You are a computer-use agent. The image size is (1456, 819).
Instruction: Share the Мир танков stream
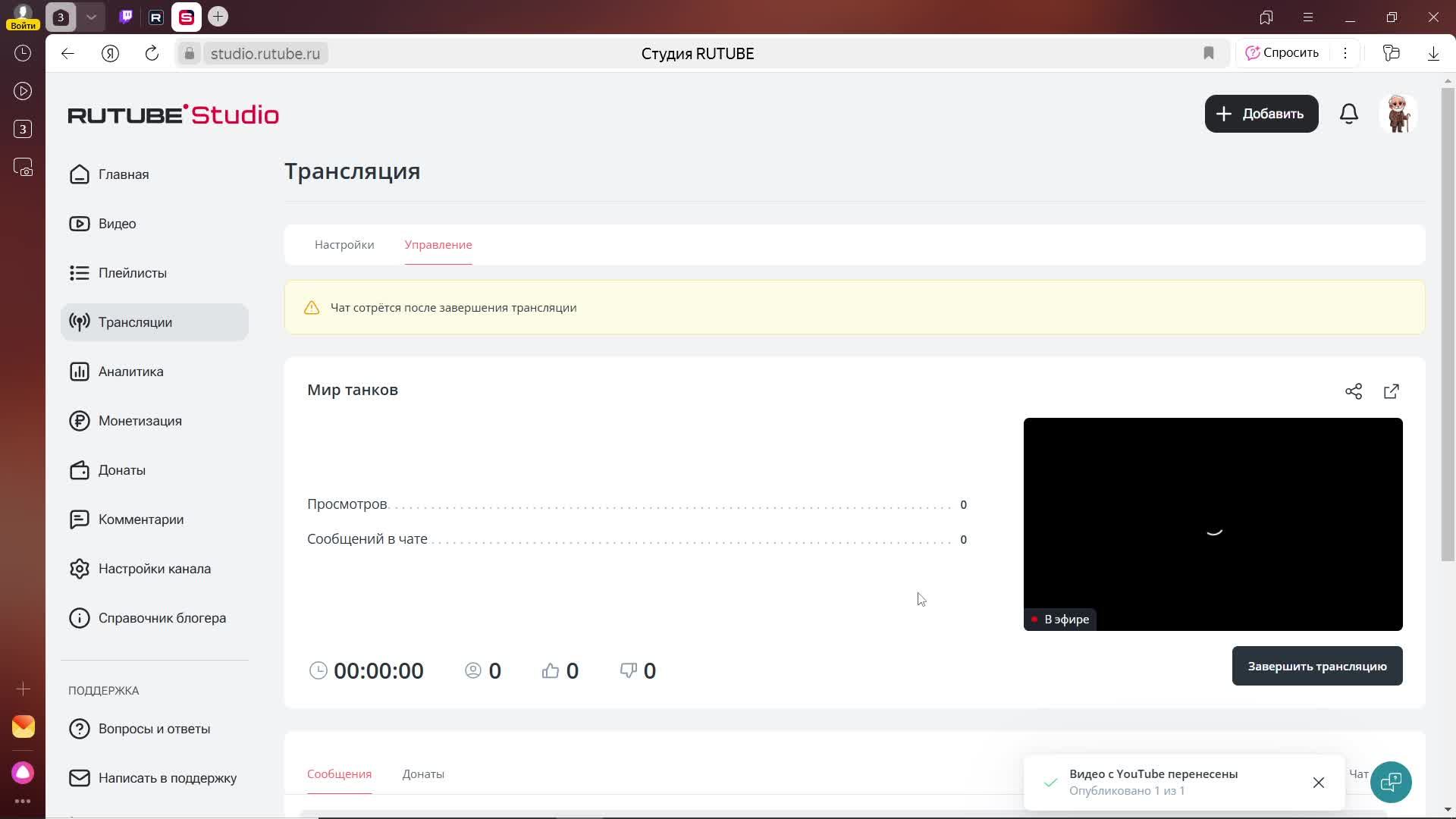1354,391
